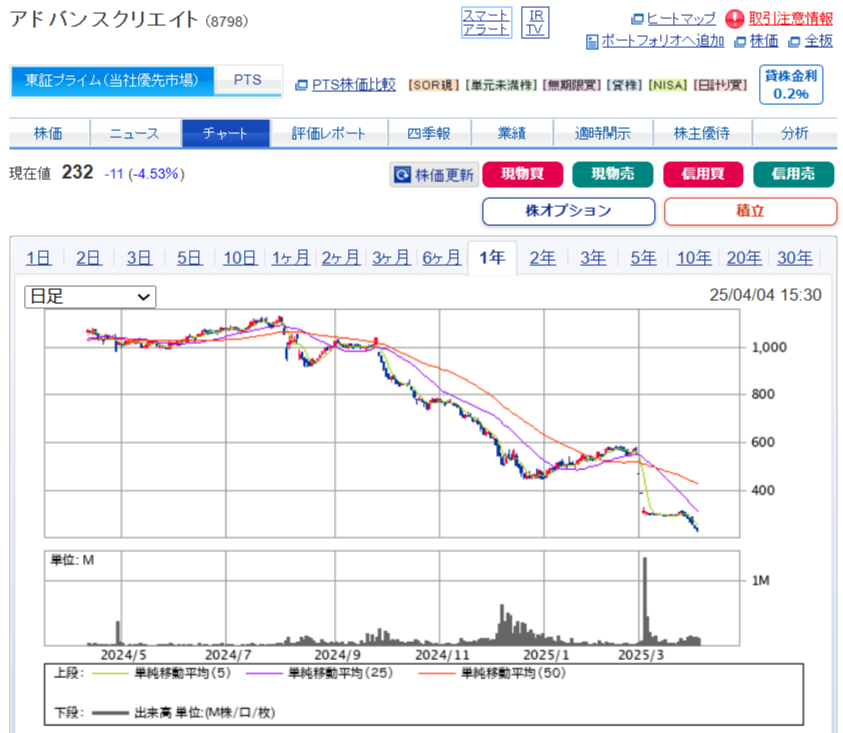Viewport: 843px width, 733px height.
Task: Open the ヒートマップ link
Action: click(x=681, y=19)
